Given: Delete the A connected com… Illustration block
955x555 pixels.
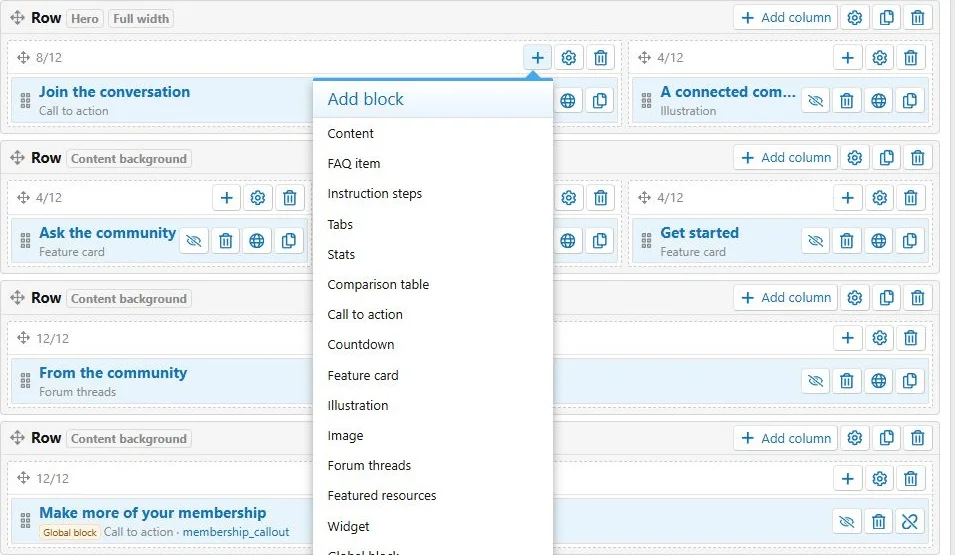Looking at the screenshot, I should point(847,101).
